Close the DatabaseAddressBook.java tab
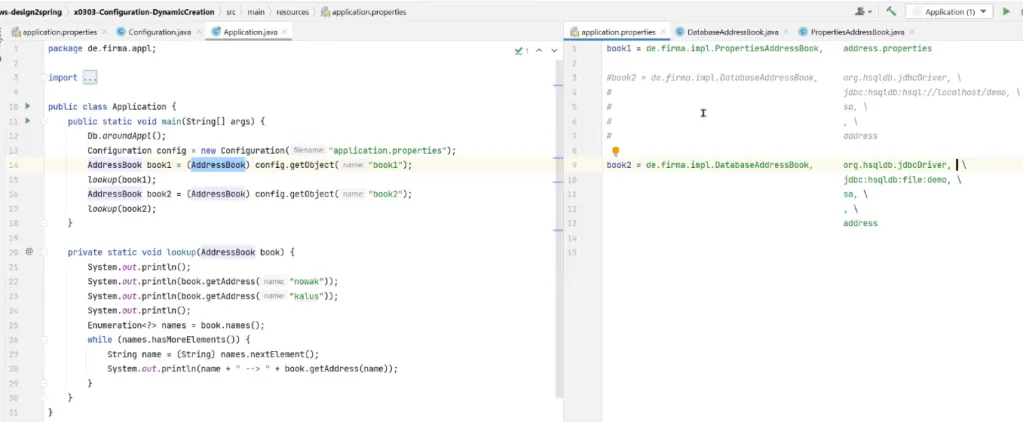Image resolution: width=1023 pixels, height=422 pixels. pos(786,31)
